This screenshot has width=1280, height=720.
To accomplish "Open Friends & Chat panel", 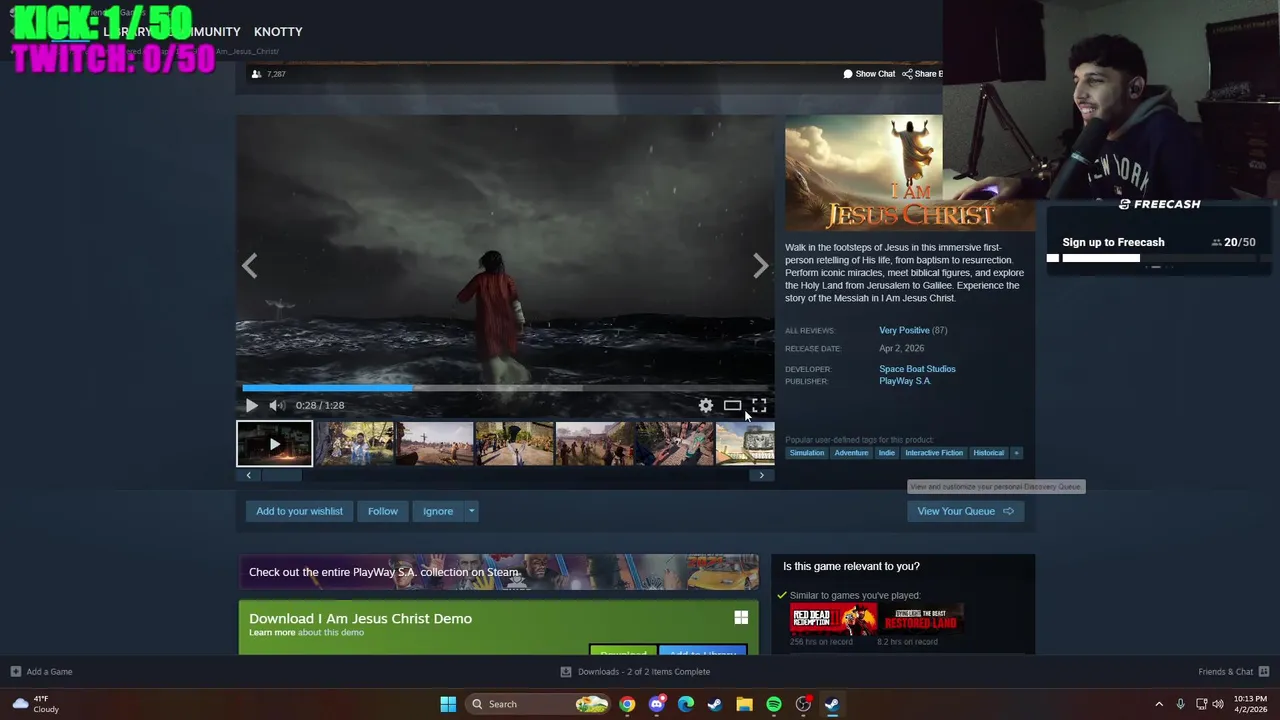I will tap(1225, 672).
